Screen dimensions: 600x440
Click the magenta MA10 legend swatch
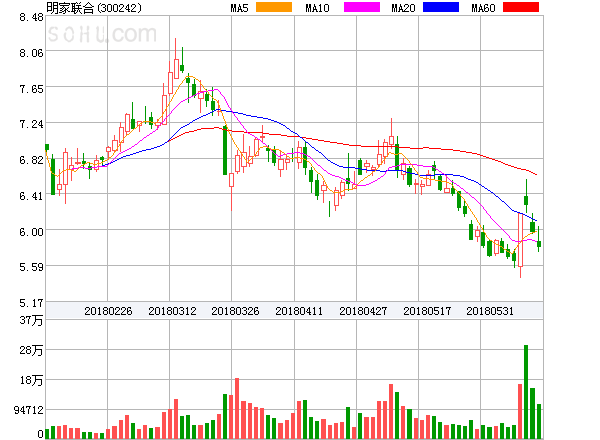click(x=362, y=7)
